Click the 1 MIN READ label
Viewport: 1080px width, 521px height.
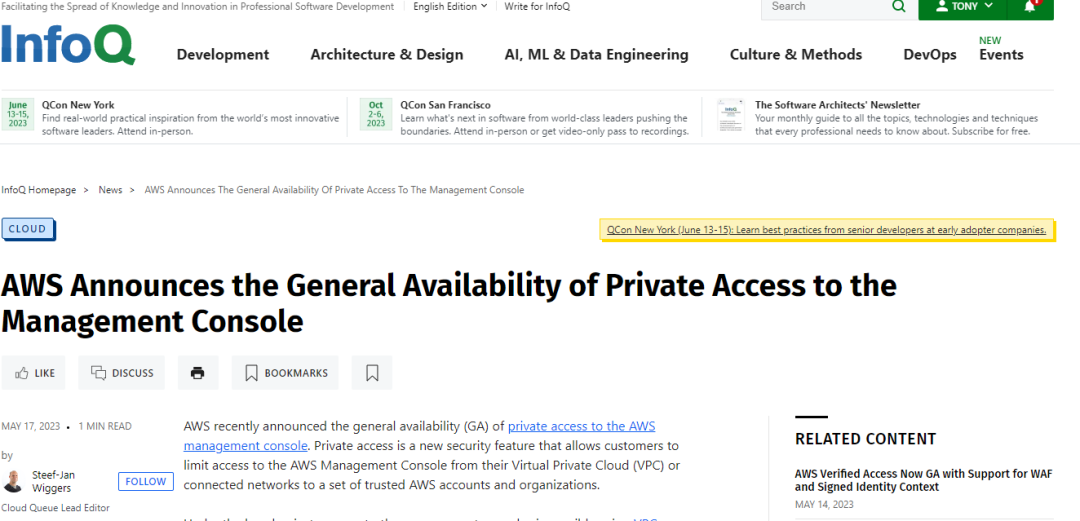[105, 426]
